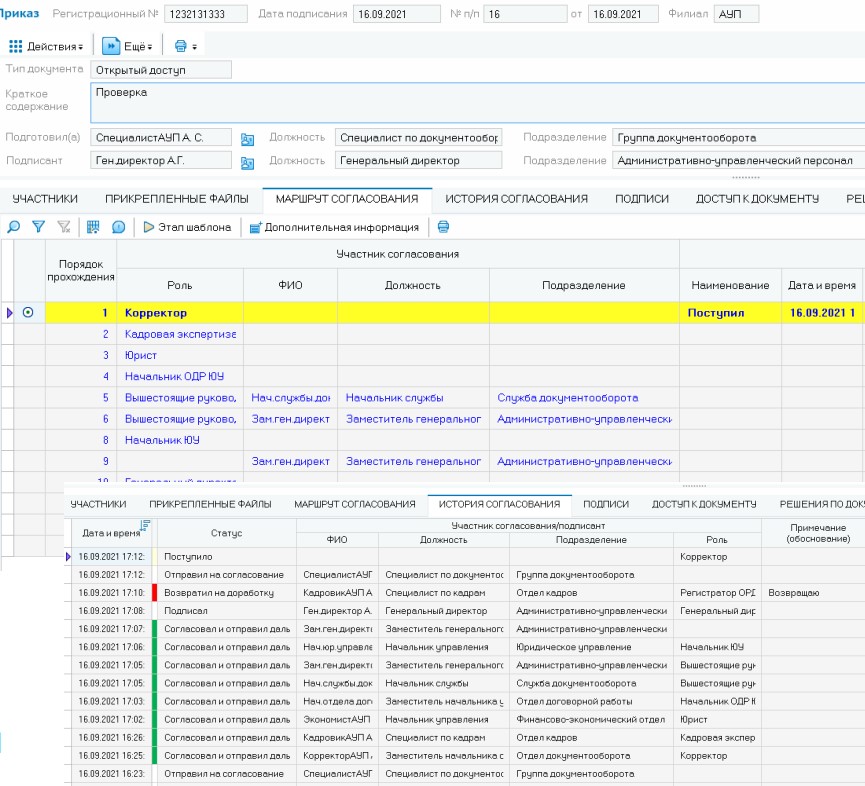Viewport: 865px width, 786px height.
Task: Click the current-row arrow beside Корректор row
Action: 9,313
